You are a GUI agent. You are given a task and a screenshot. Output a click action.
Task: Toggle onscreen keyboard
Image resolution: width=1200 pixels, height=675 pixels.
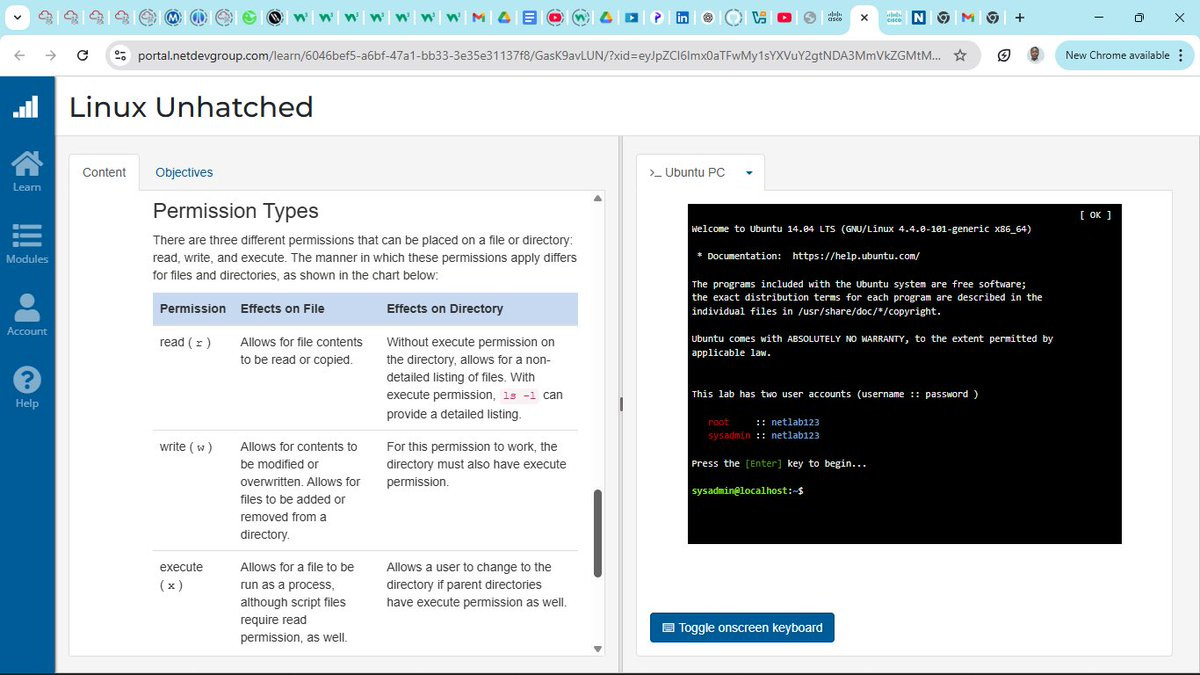[742, 628]
